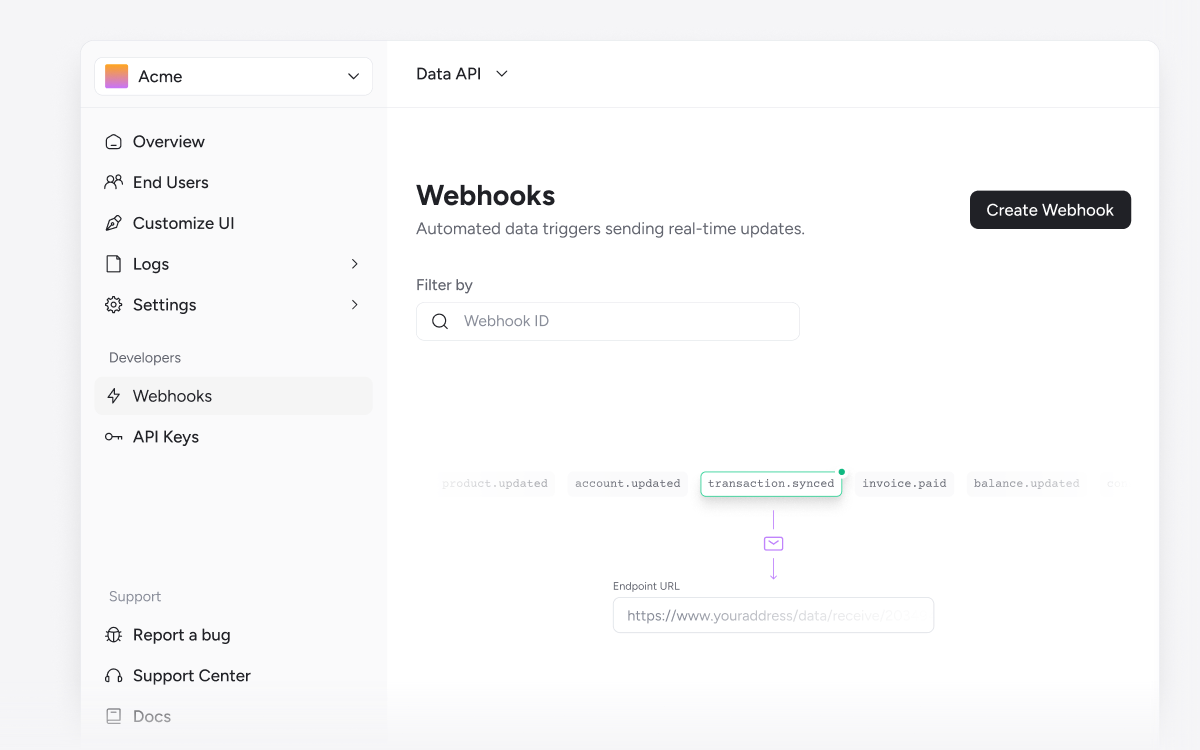Viewport: 1200px width, 750px height.
Task: Click the Customize UI paintbrush icon
Action: click(x=114, y=224)
